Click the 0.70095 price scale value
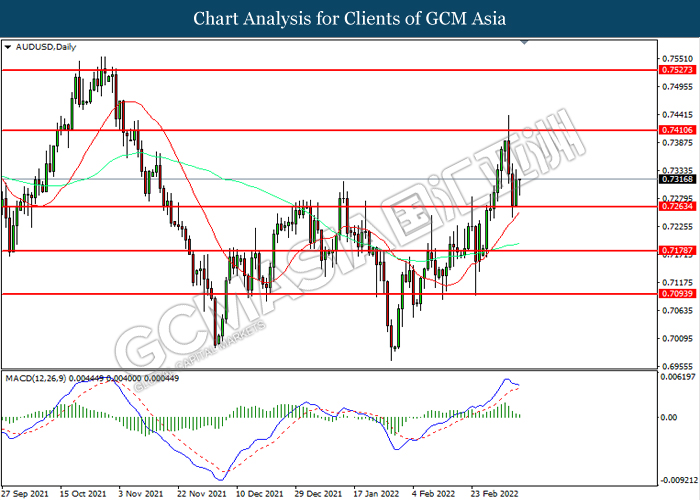Viewport: 700px width, 500px height. click(x=678, y=338)
